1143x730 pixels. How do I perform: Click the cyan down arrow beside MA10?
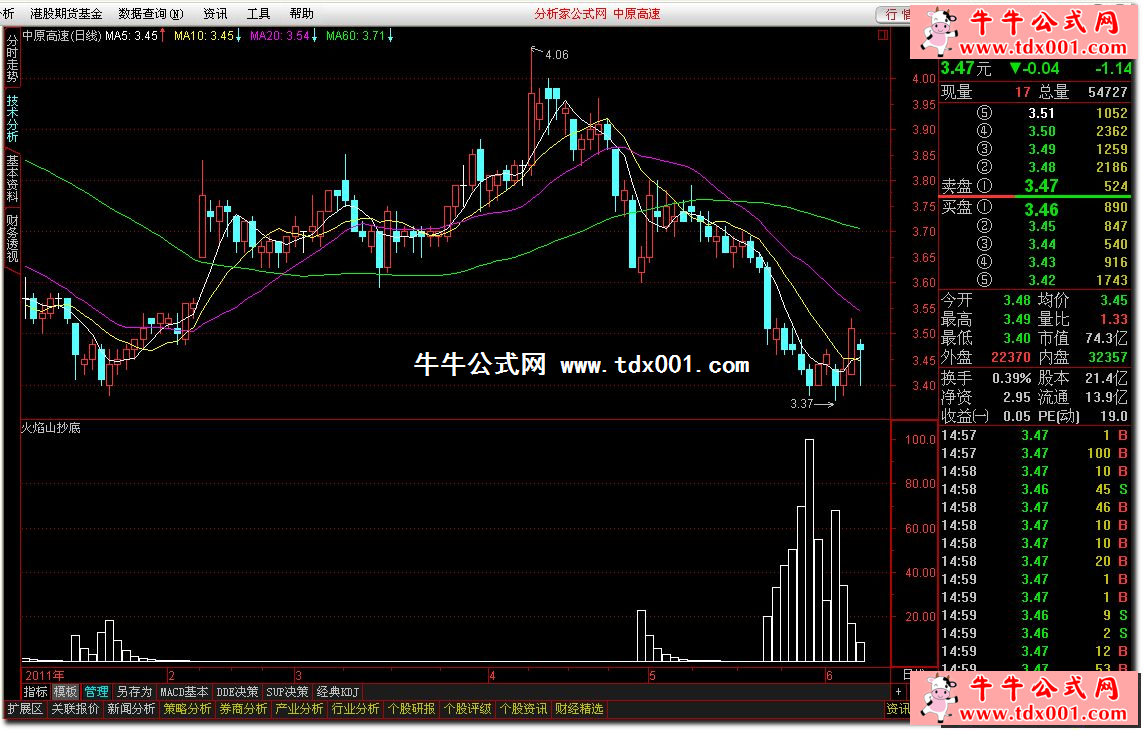240,35
